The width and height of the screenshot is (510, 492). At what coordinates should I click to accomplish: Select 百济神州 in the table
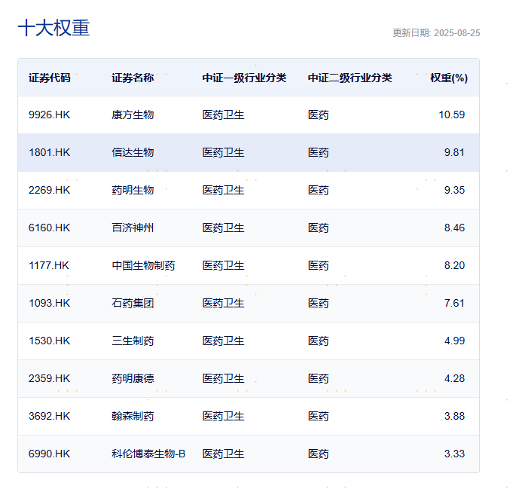(133, 228)
